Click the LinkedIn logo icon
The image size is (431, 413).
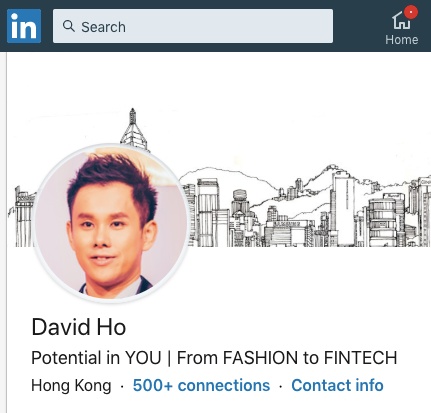[x=24, y=26]
